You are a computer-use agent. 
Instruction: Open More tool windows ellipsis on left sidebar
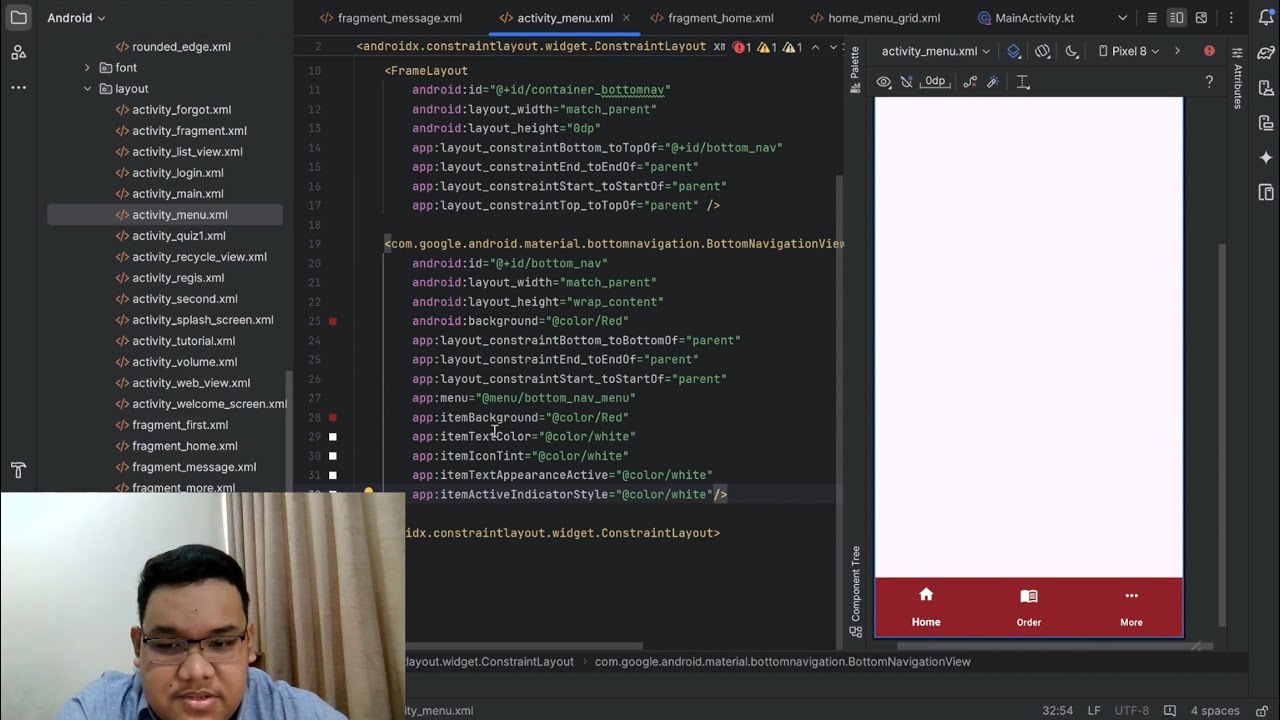pyautogui.click(x=18, y=87)
